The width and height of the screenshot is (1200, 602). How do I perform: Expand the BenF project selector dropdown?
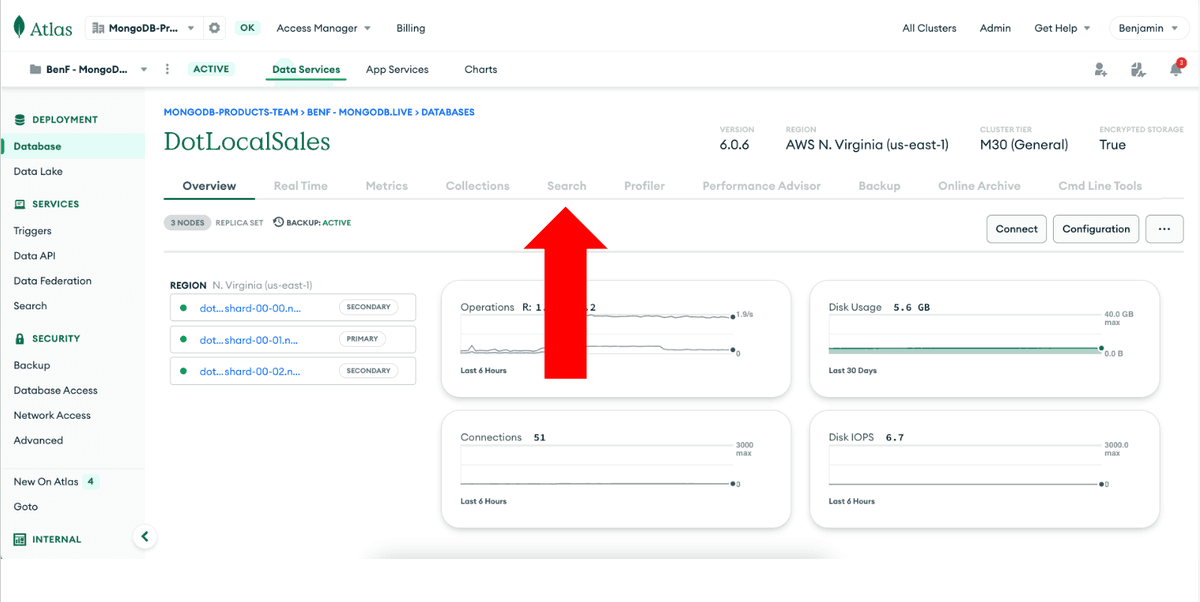[x=88, y=70]
